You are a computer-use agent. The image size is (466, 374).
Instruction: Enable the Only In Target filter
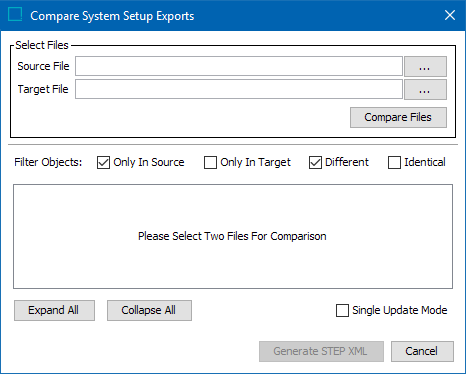pyautogui.click(x=210, y=163)
